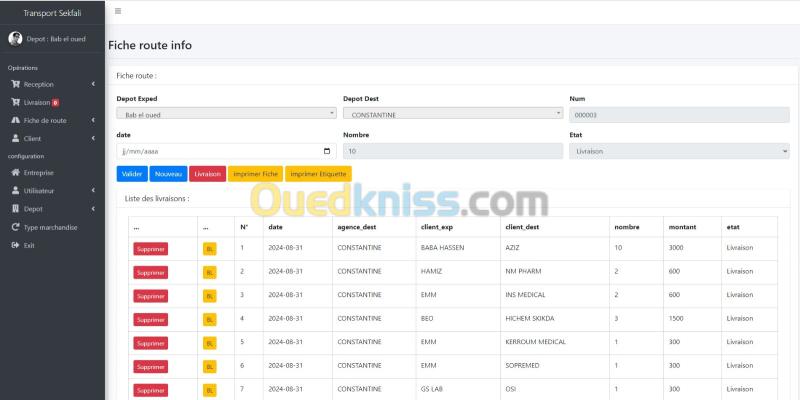Click the Type marchandise refresh icon

pyautogui.click(x=15, y=227)
